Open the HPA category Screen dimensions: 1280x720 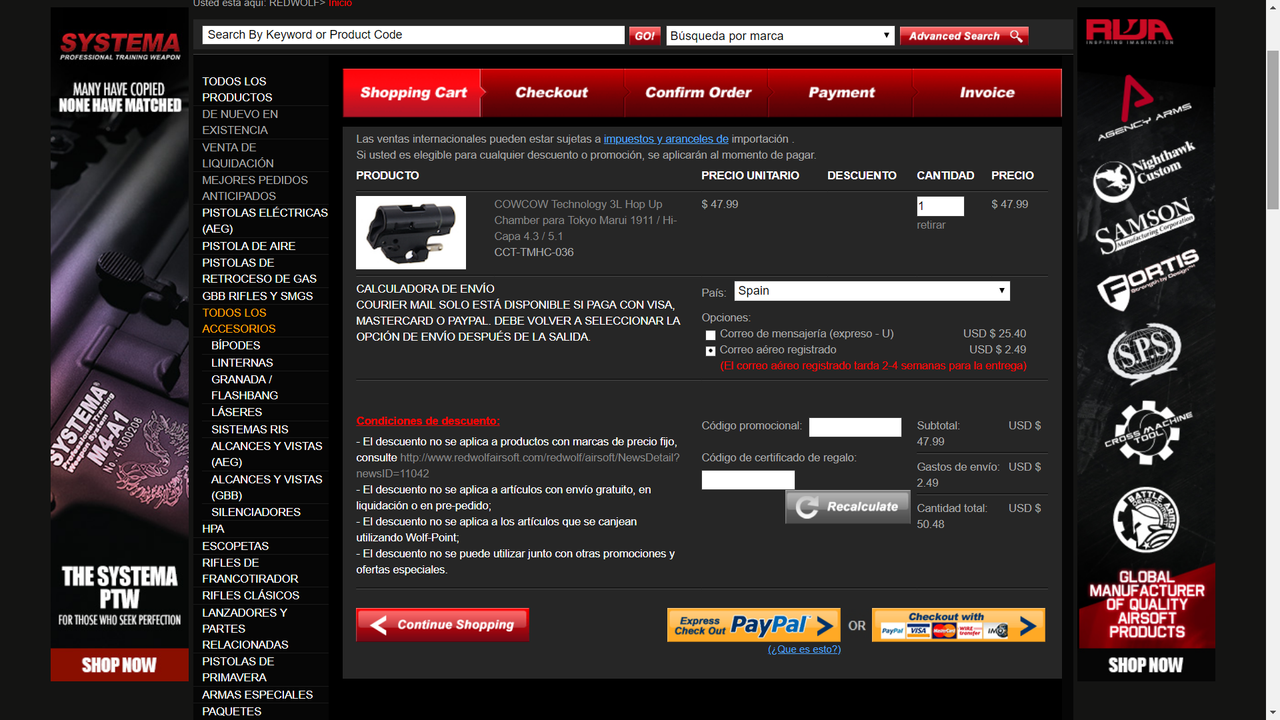tap(213, 529)
